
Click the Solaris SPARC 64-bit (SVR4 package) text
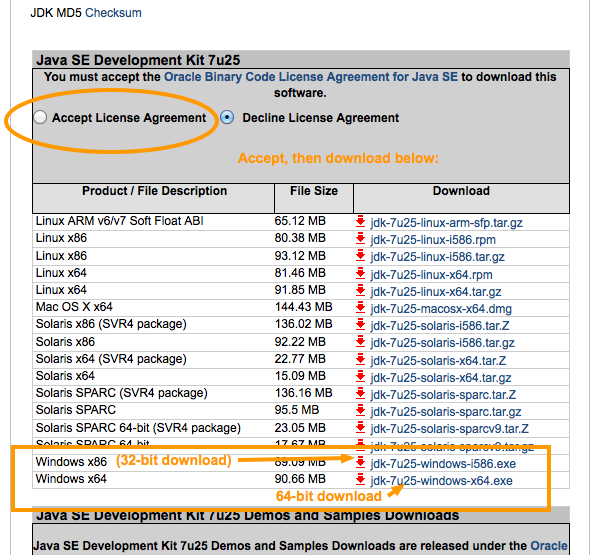(x=138, y=428)
